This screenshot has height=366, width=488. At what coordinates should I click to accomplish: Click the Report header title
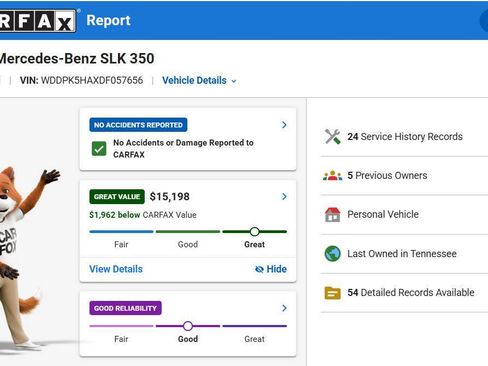coord(108,20)
